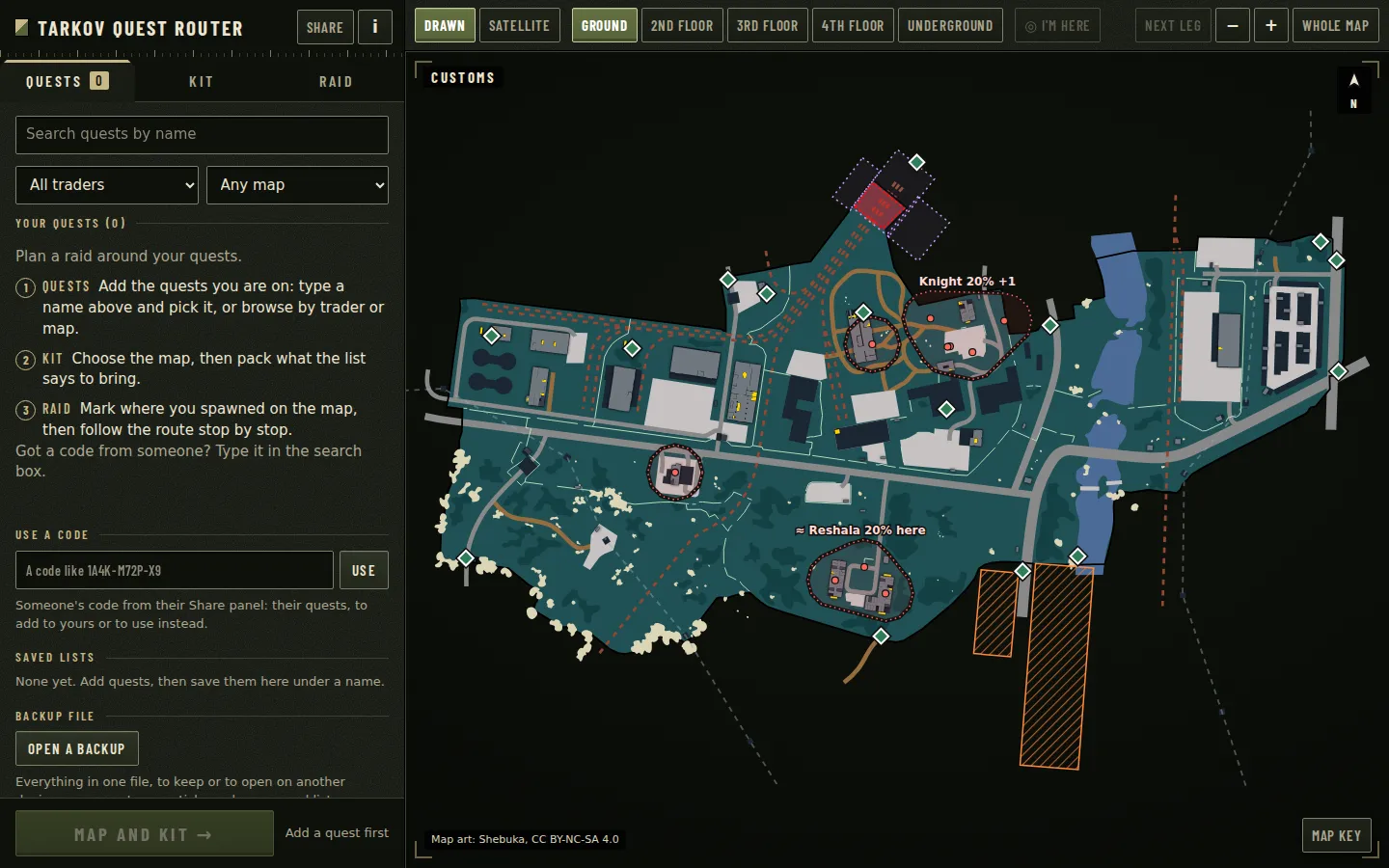
Task: Focus the Search quests by name field
Action: click(202, 135)
